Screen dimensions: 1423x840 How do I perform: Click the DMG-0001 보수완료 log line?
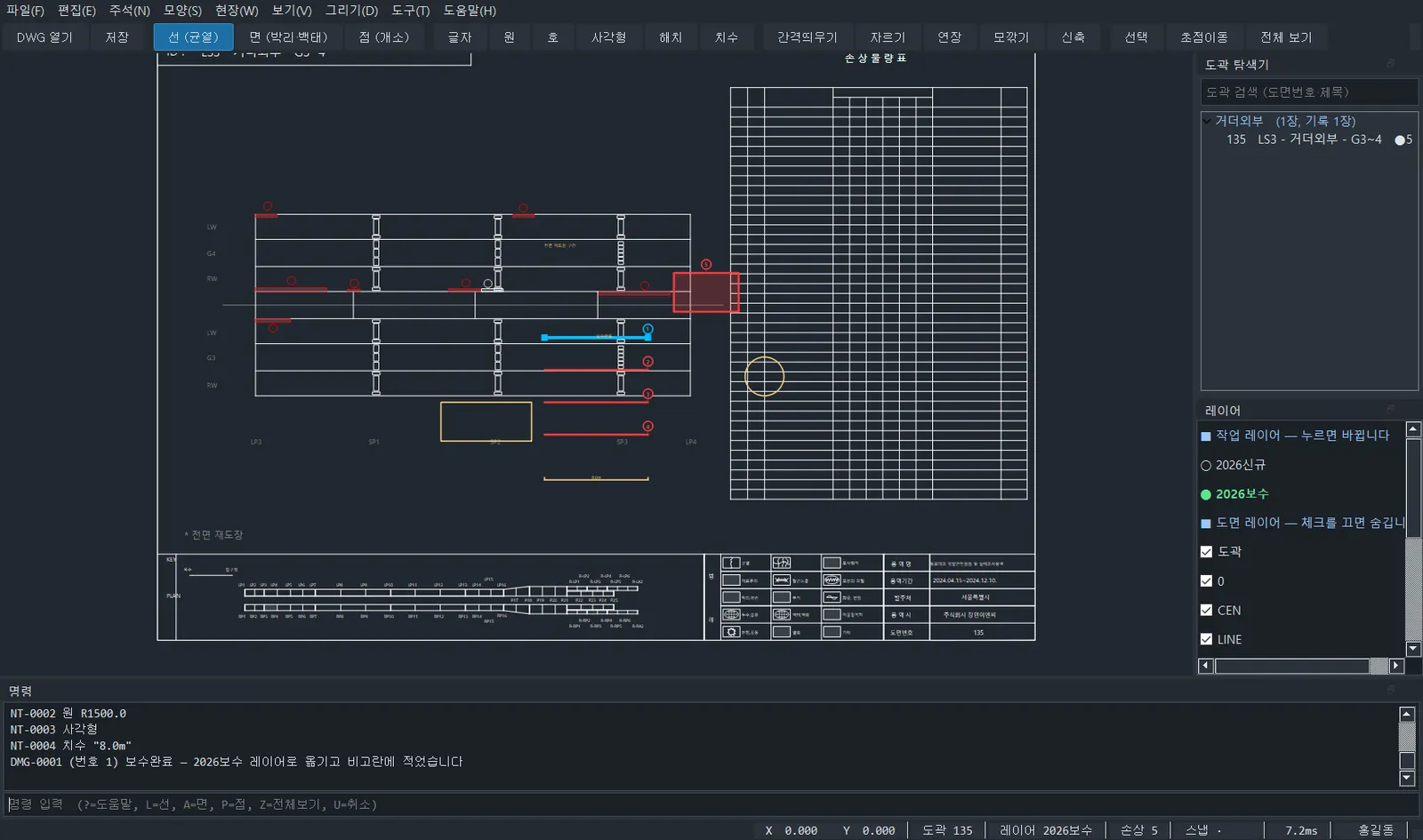point(237,762)
